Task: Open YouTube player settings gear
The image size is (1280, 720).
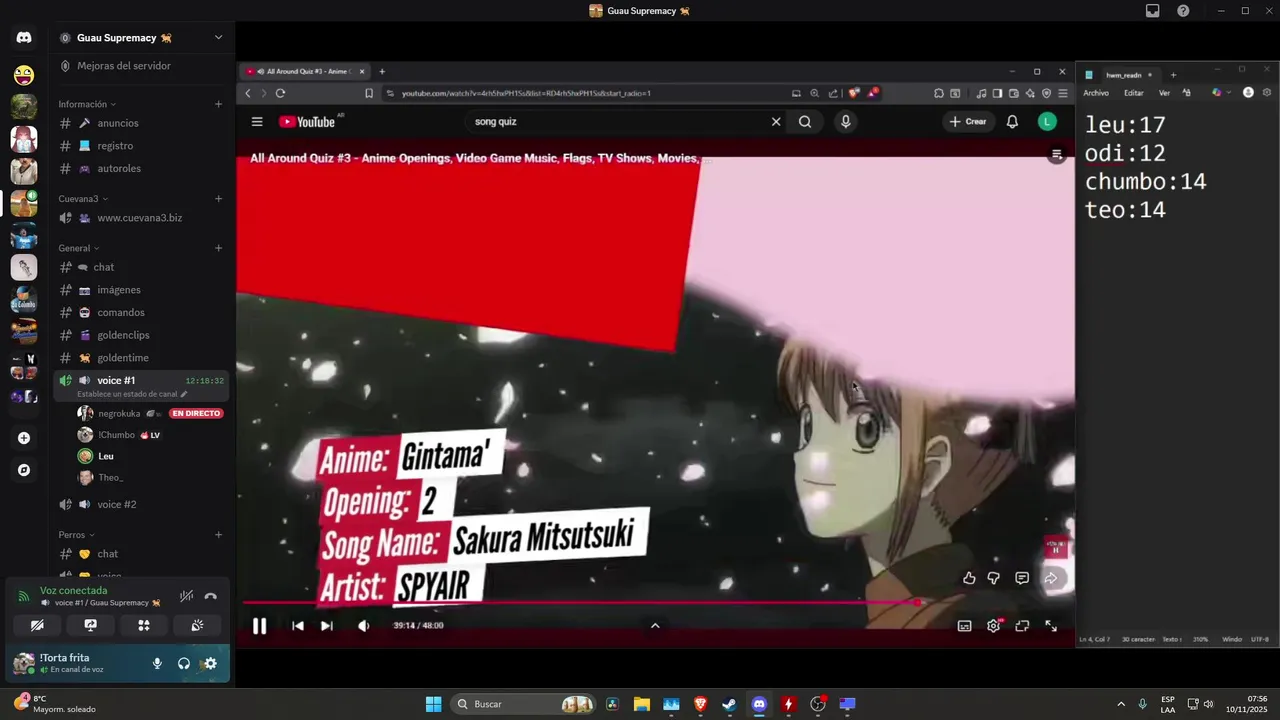Action: [993, 626]
